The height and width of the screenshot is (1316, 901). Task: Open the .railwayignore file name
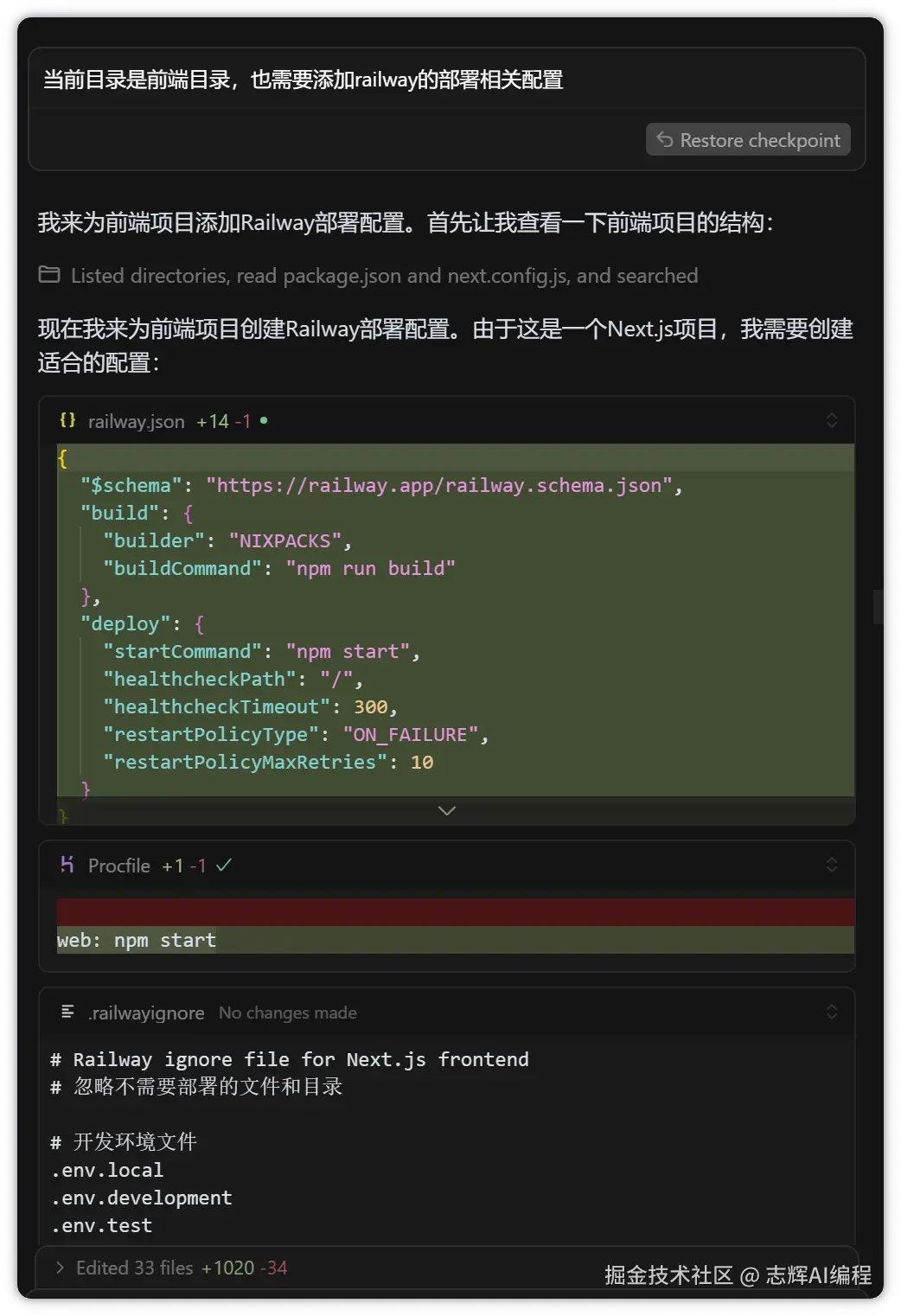(145, 1013)
